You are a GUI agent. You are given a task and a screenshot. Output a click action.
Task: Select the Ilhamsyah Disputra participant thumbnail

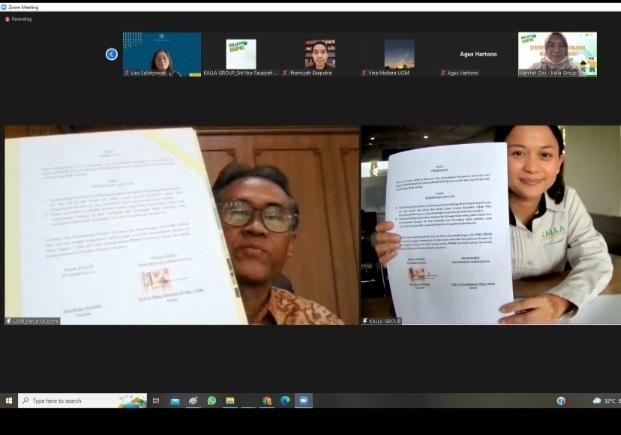tap(320, 54)
